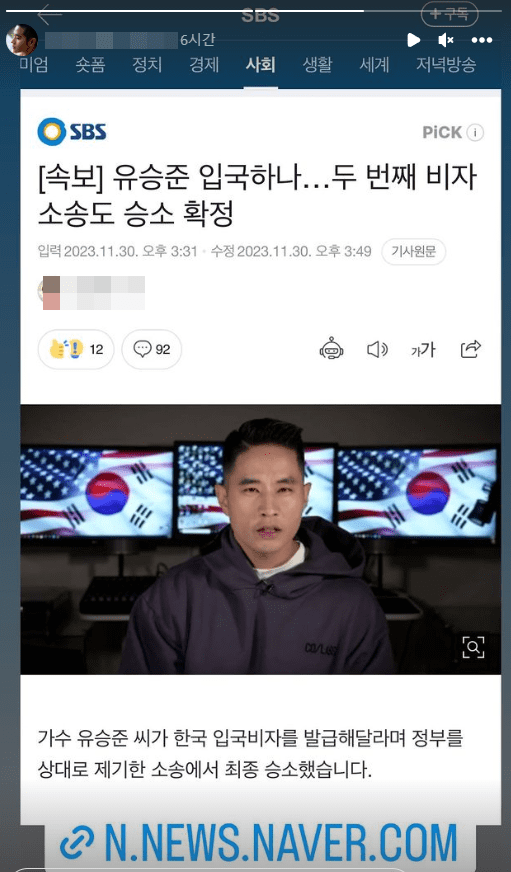Screen dimensions: 511x872
Task: Switch to the 경제 tab
Action: 204,65
